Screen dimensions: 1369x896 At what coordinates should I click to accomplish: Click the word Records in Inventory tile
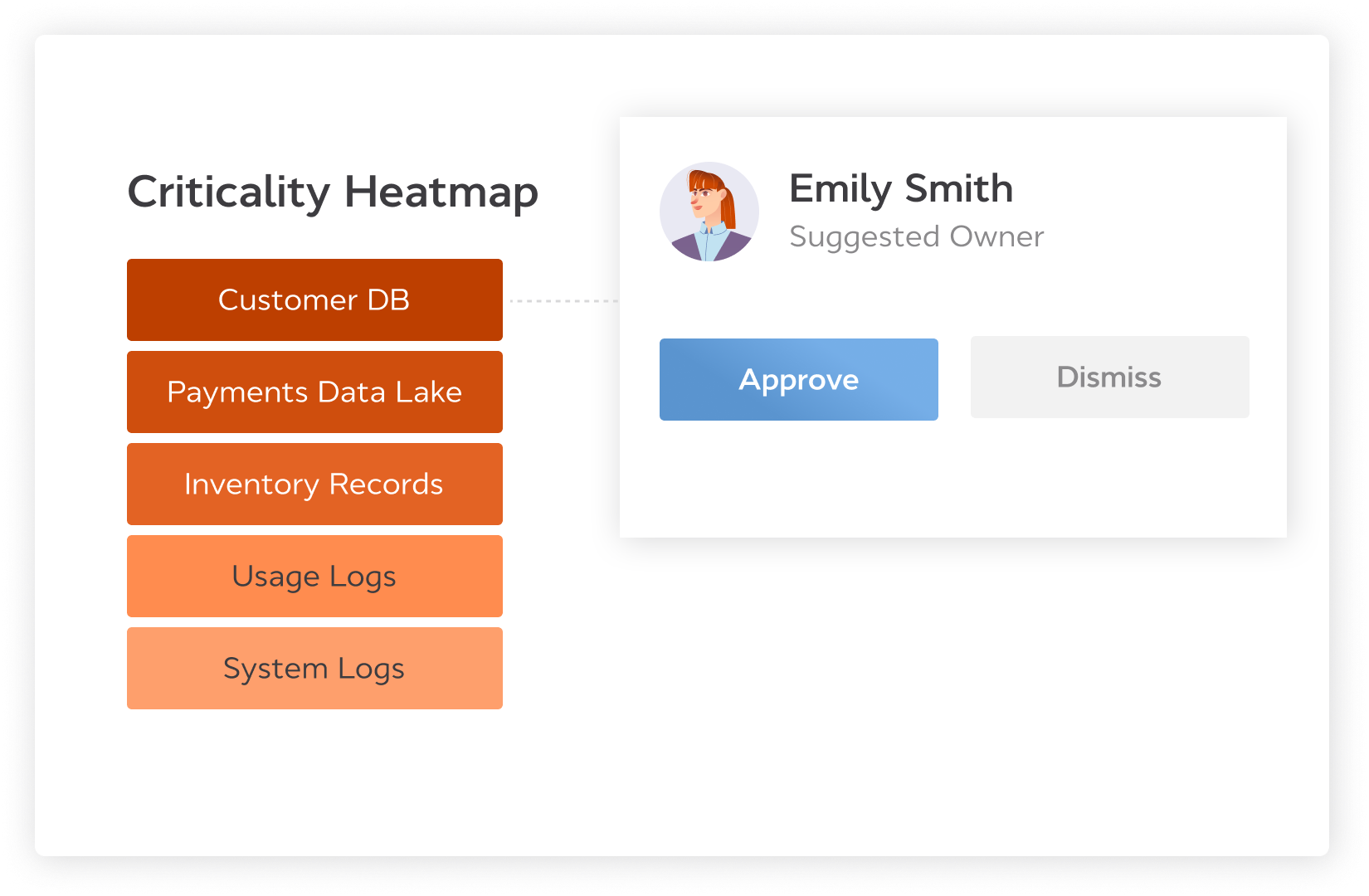click(x=386, y=484)
